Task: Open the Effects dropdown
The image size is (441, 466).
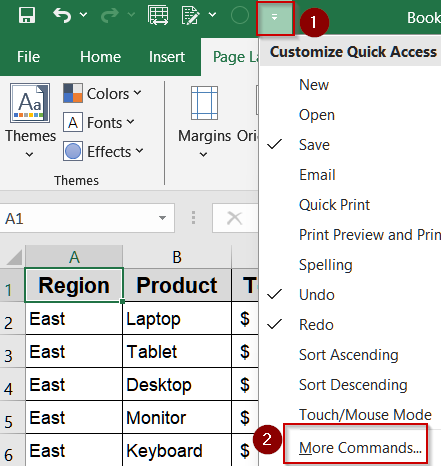Action: click(x=115, y=152)
